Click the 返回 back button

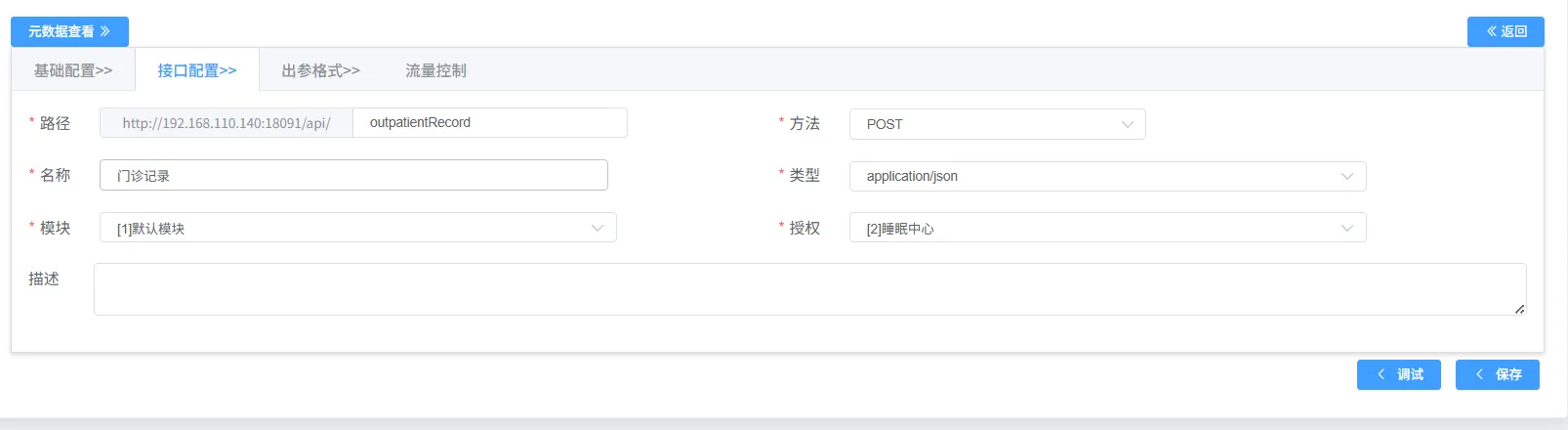(1506, 31)
